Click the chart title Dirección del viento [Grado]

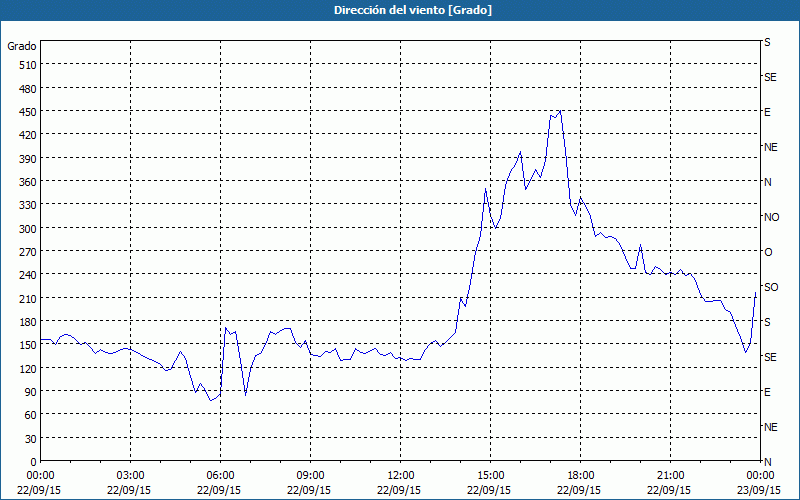413,10
